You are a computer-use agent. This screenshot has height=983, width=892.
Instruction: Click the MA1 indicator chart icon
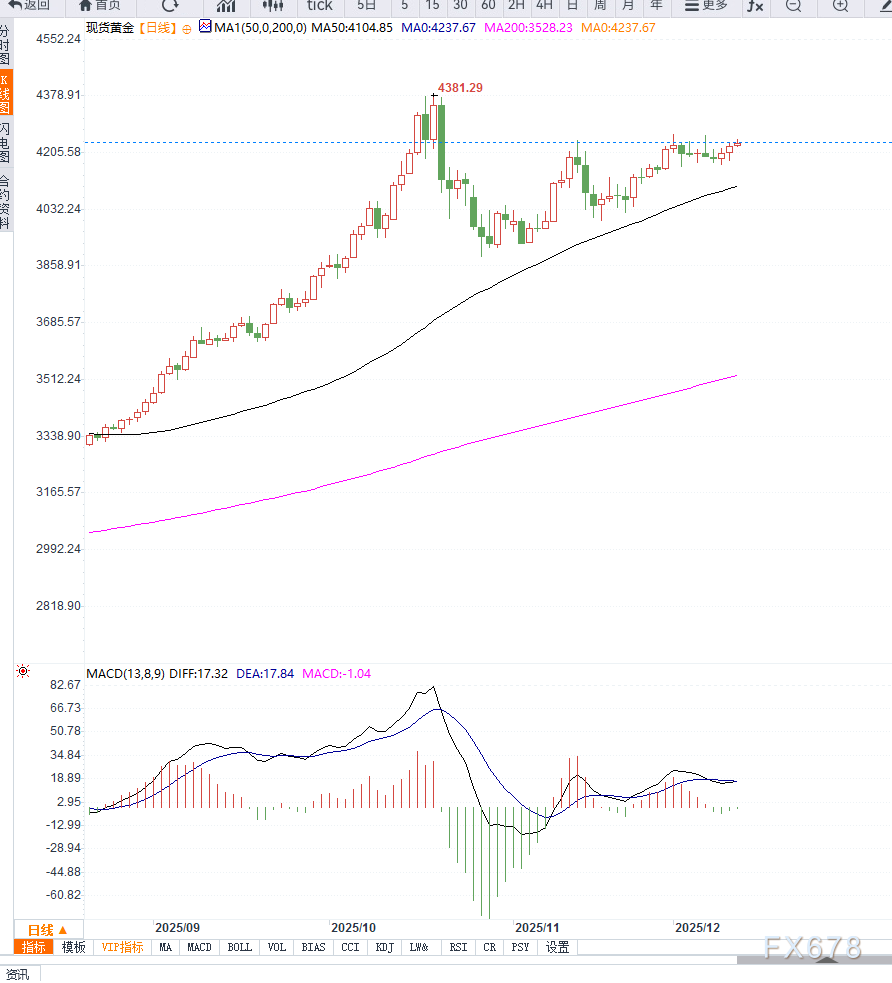click(205, 27)
